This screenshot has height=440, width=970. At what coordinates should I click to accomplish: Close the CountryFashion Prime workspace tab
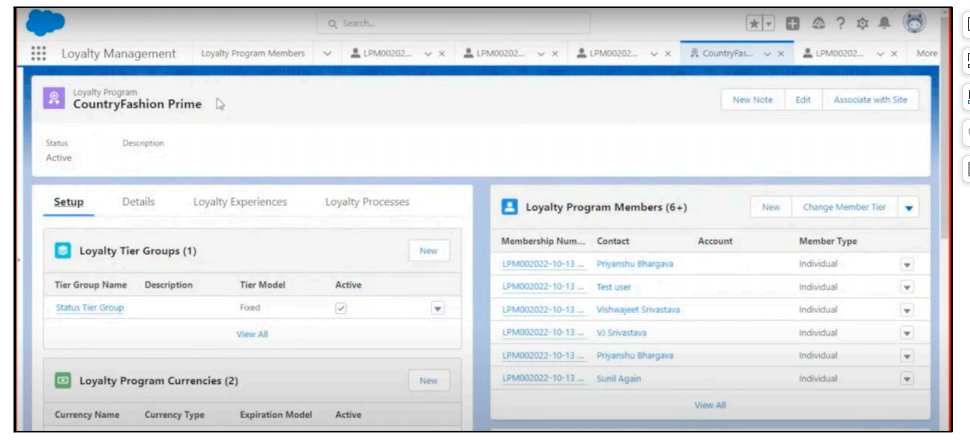point(781,54)
